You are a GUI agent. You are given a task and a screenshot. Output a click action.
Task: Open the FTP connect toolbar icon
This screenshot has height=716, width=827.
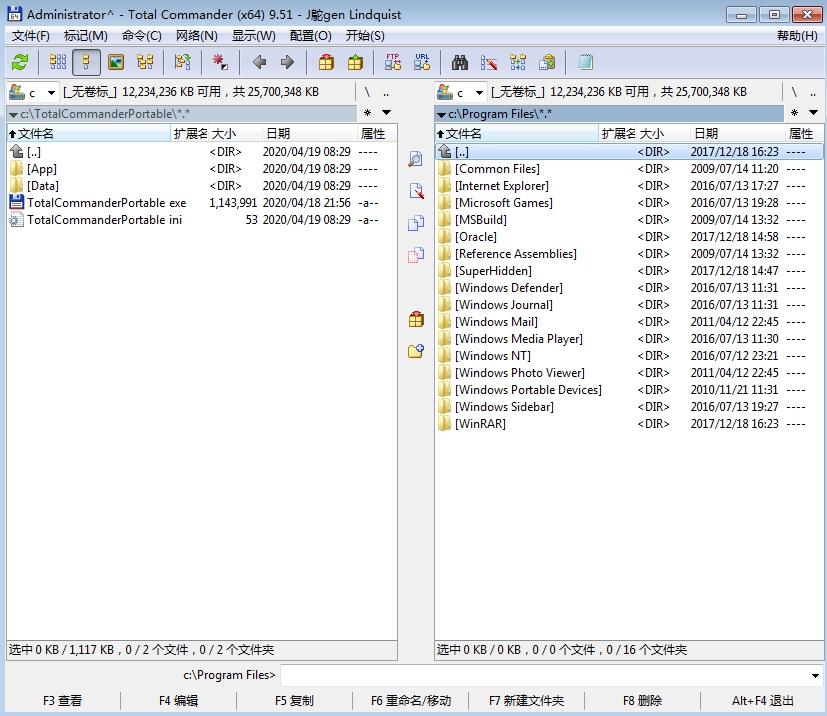(393, 62)
